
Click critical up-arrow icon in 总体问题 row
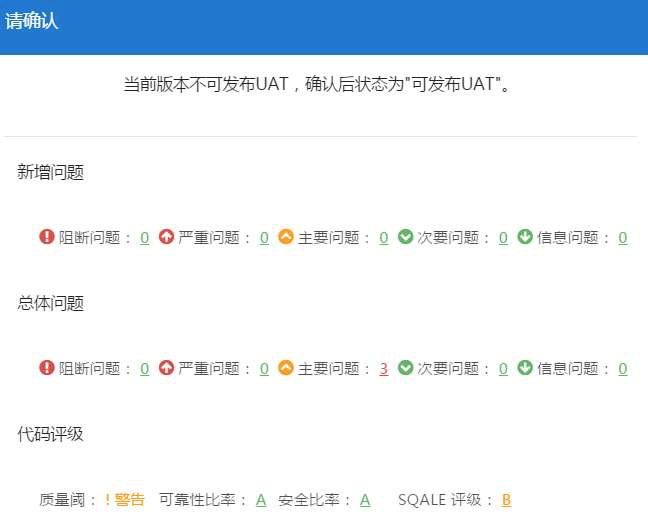pyautogui.click(x=166, y=368)
